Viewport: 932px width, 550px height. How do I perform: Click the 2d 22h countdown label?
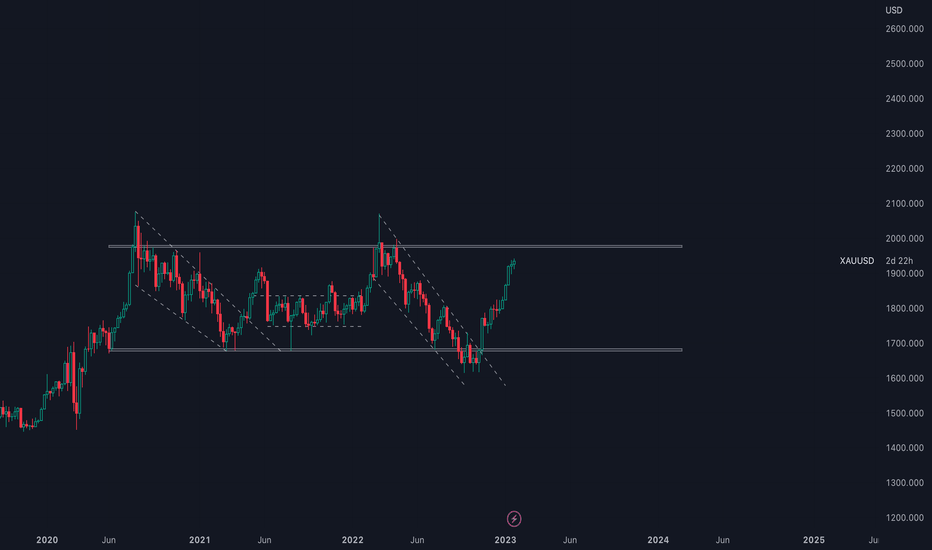tap(899, 261)
